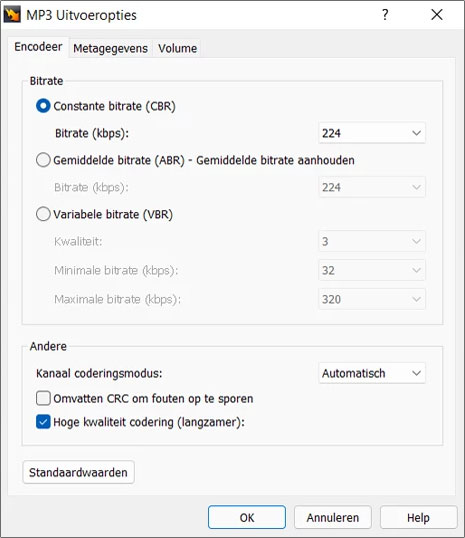Viewport: 465px width, 538px height.
Task: Select Gemiddelde bitrate (ABR) radio button
Action: click(x=43, y=160)
